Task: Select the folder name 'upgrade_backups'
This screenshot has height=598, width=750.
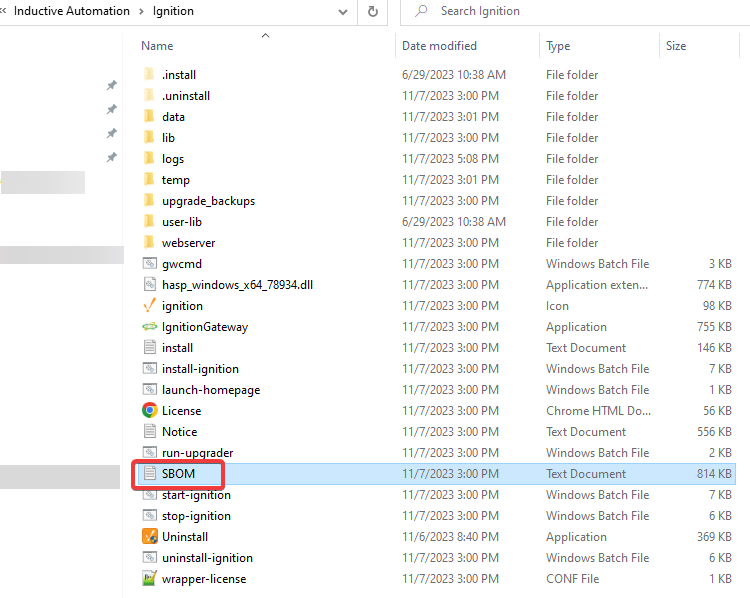Action: [208, 201]
